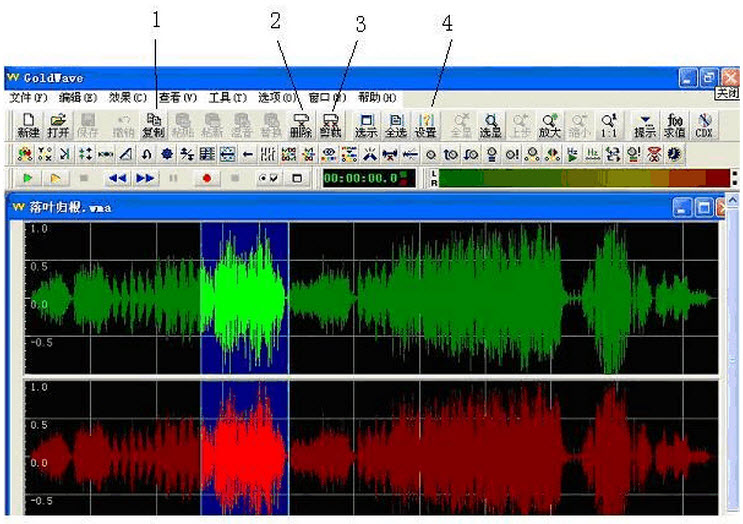743x524 pixels.
Task: Click the 复制 (Copy) toolbar icon
Action: coord(152,124)
